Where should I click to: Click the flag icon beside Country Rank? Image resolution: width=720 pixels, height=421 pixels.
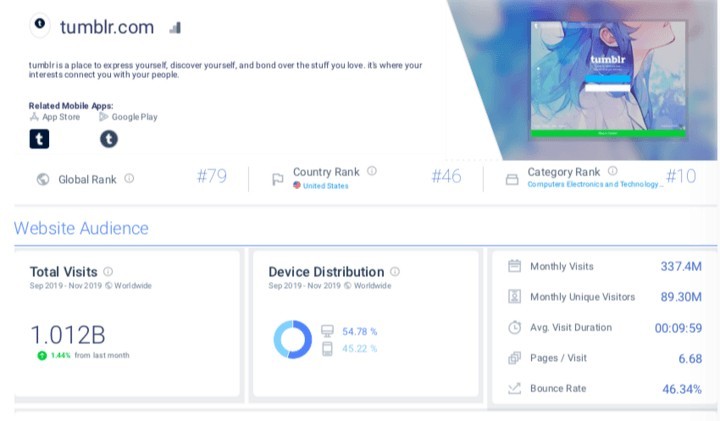277,180
